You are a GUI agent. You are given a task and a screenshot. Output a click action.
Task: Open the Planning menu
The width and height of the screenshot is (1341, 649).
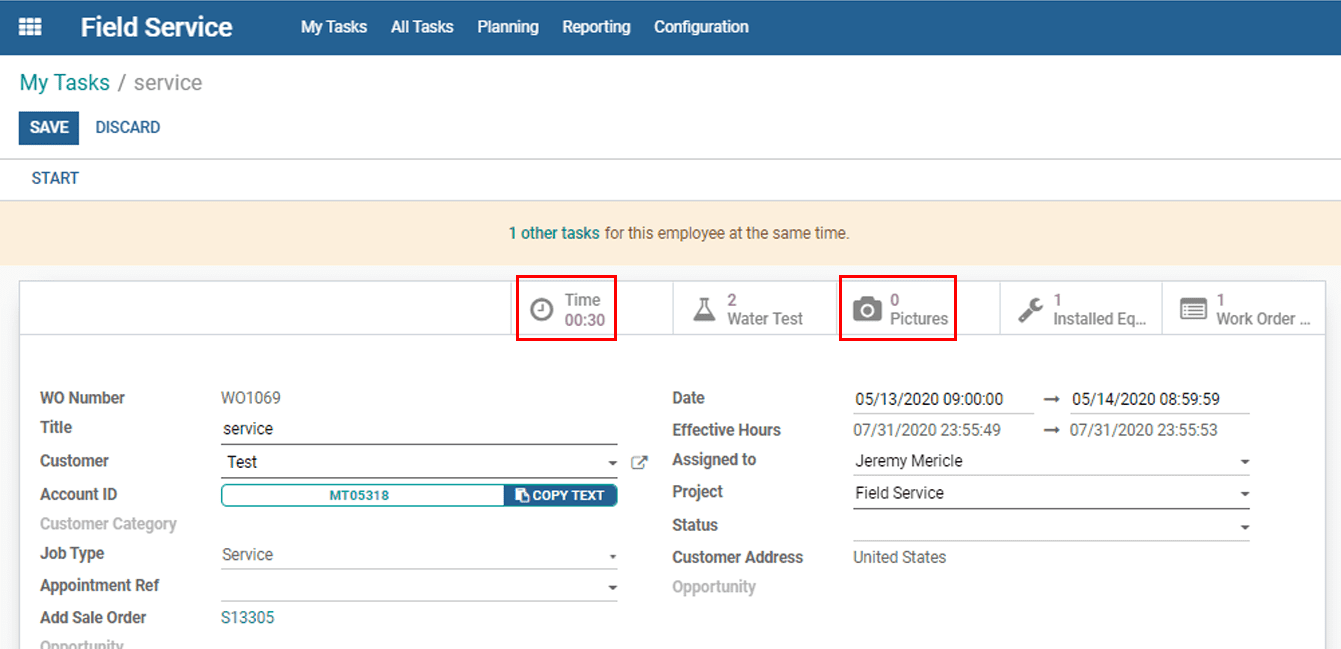pos(507,27)
